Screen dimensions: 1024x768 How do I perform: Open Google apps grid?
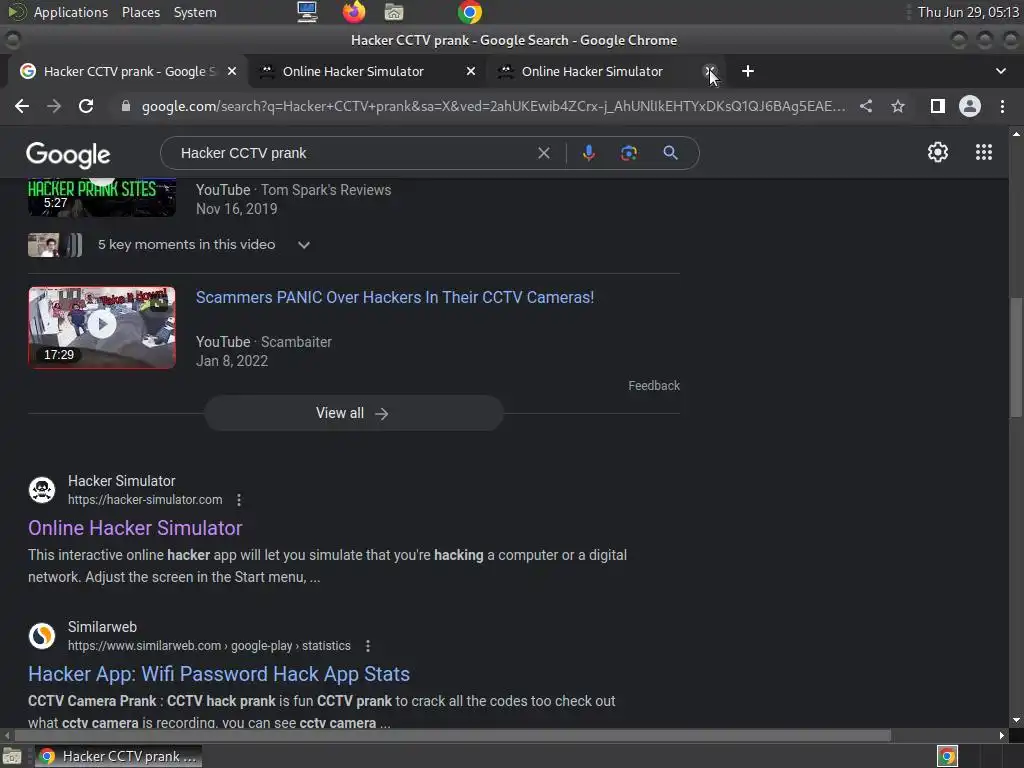(984, 152)
